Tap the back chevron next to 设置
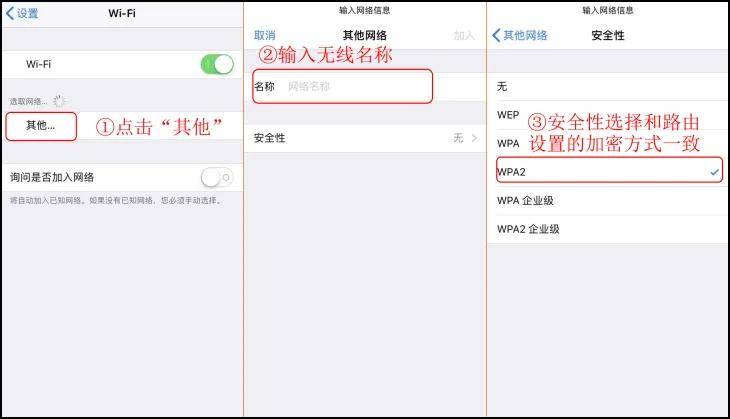730x419 pixels. pyautogui.click(x=9, y=13)
